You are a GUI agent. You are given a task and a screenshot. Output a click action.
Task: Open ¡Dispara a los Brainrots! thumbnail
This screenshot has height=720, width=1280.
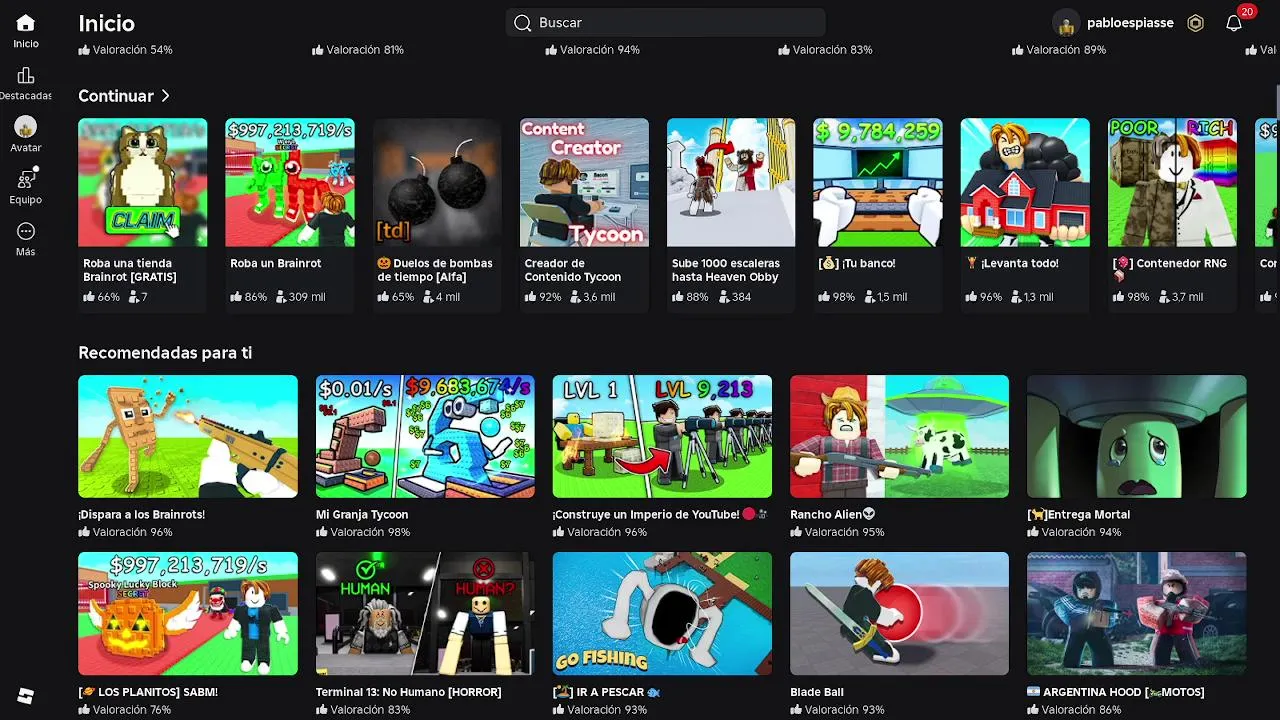(x=188, y=436)
